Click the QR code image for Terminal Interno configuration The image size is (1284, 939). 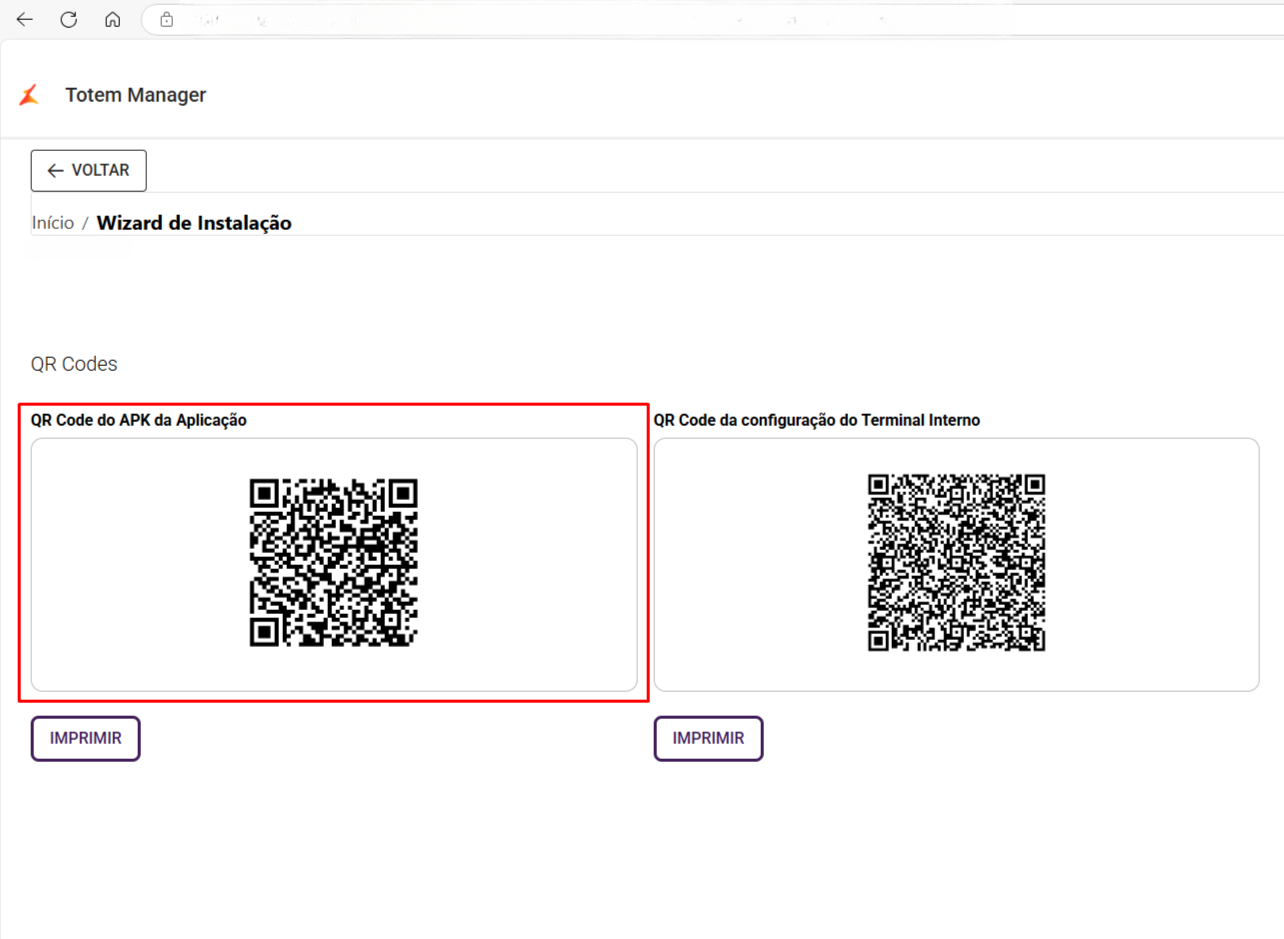(956, 563)
